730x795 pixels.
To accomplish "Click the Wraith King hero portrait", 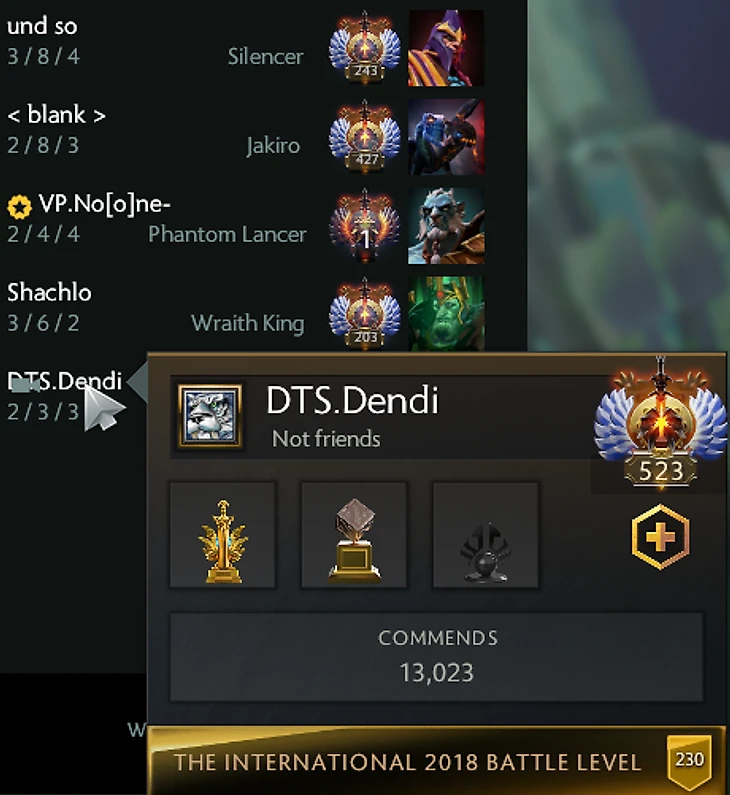I will click(446, 314).
